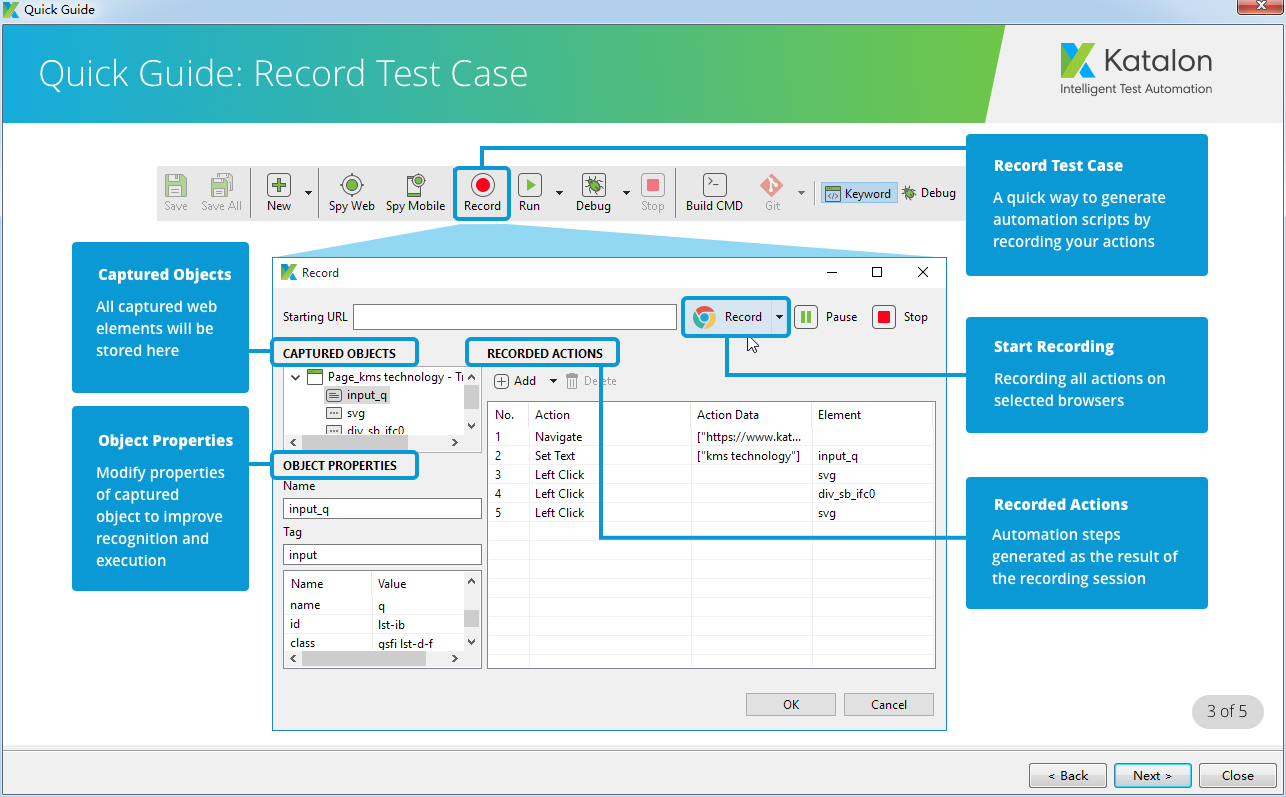This screenshot has height=797, width=1286.
Task: Click the Left Click action in row 3
Action: click(x=560, y=475)
